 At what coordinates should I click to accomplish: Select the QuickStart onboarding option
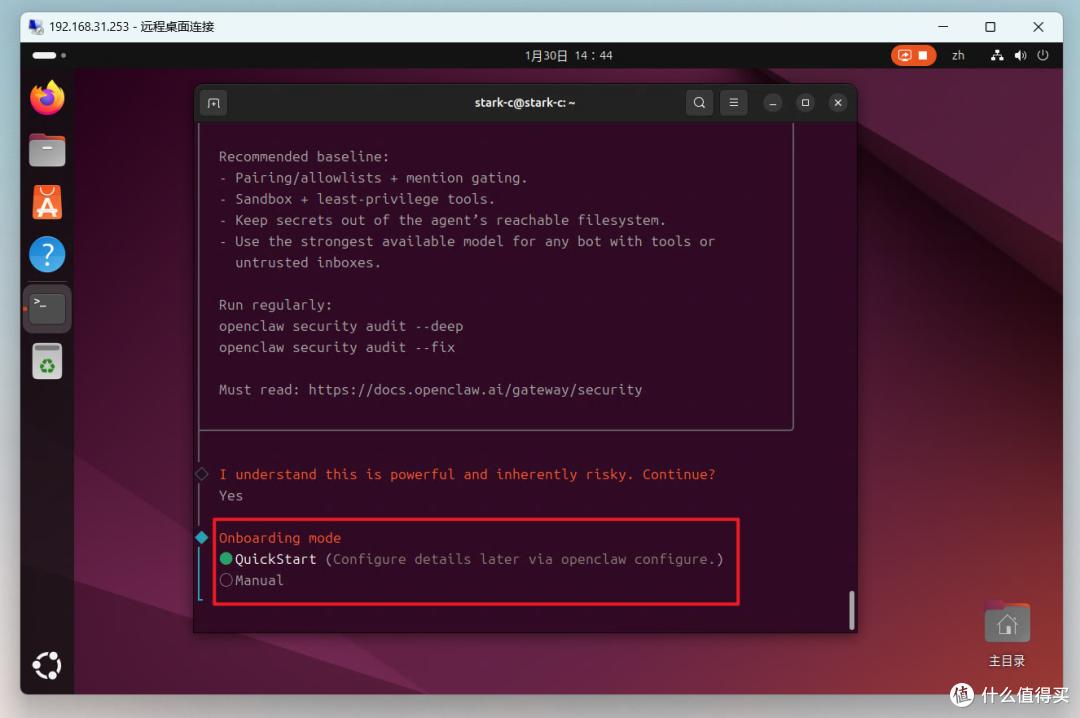[x=472, y=559]
